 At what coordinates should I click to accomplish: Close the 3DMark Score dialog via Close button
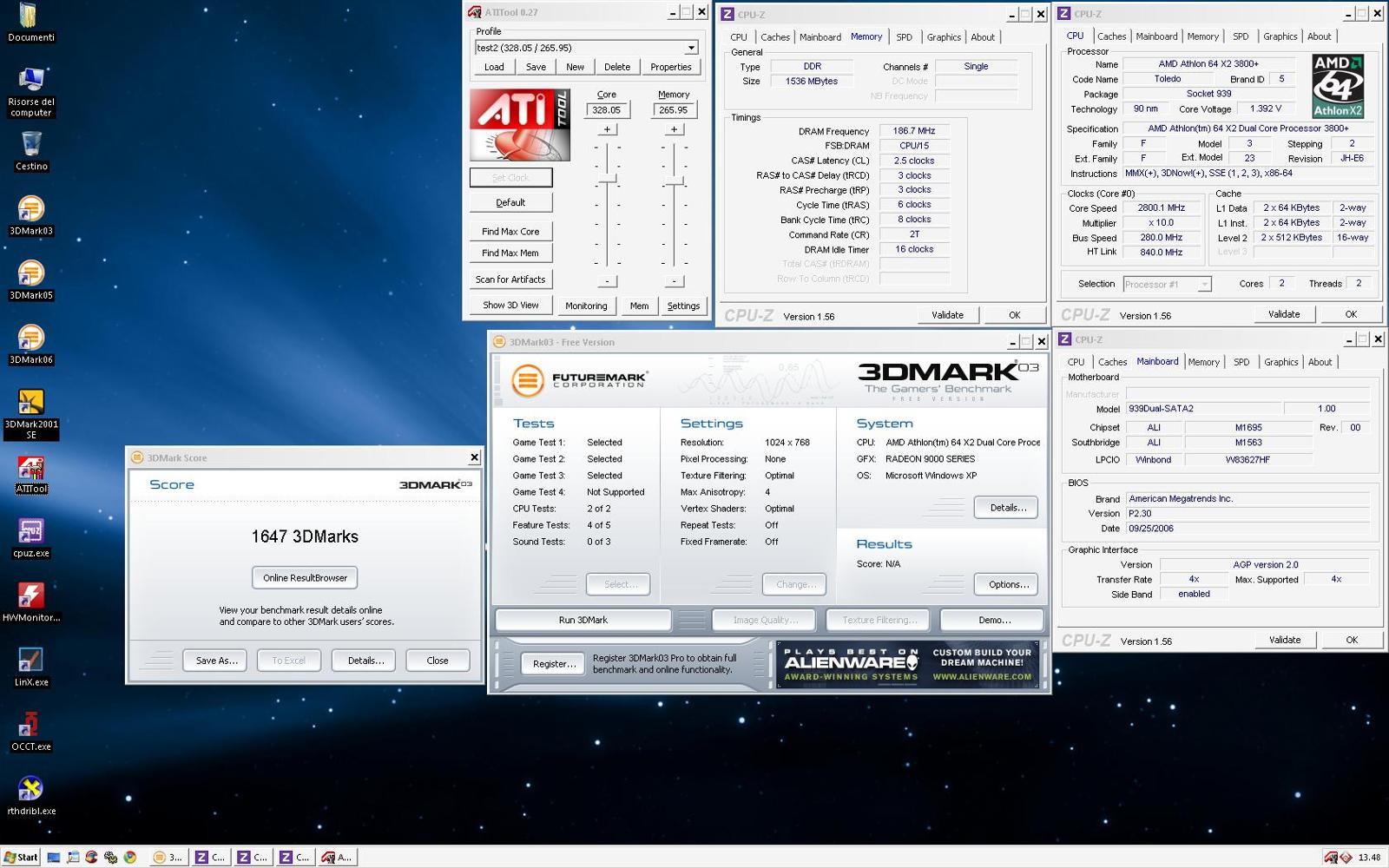438,661
